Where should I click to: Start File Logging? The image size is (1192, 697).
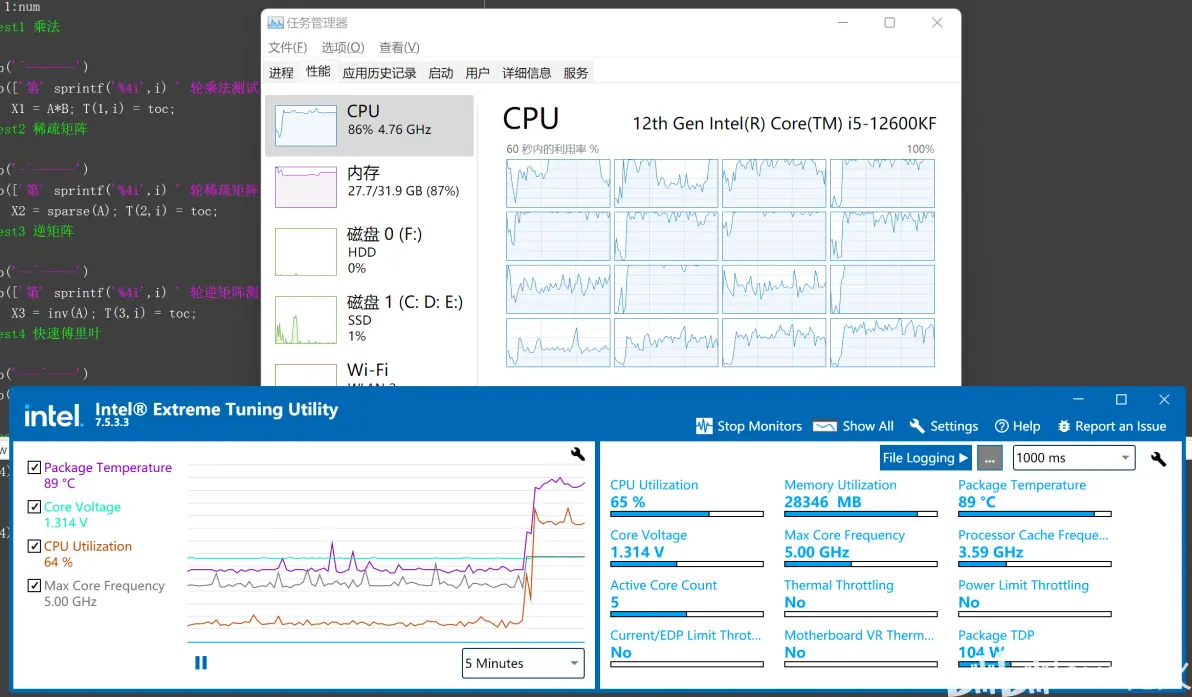[925, 458]
